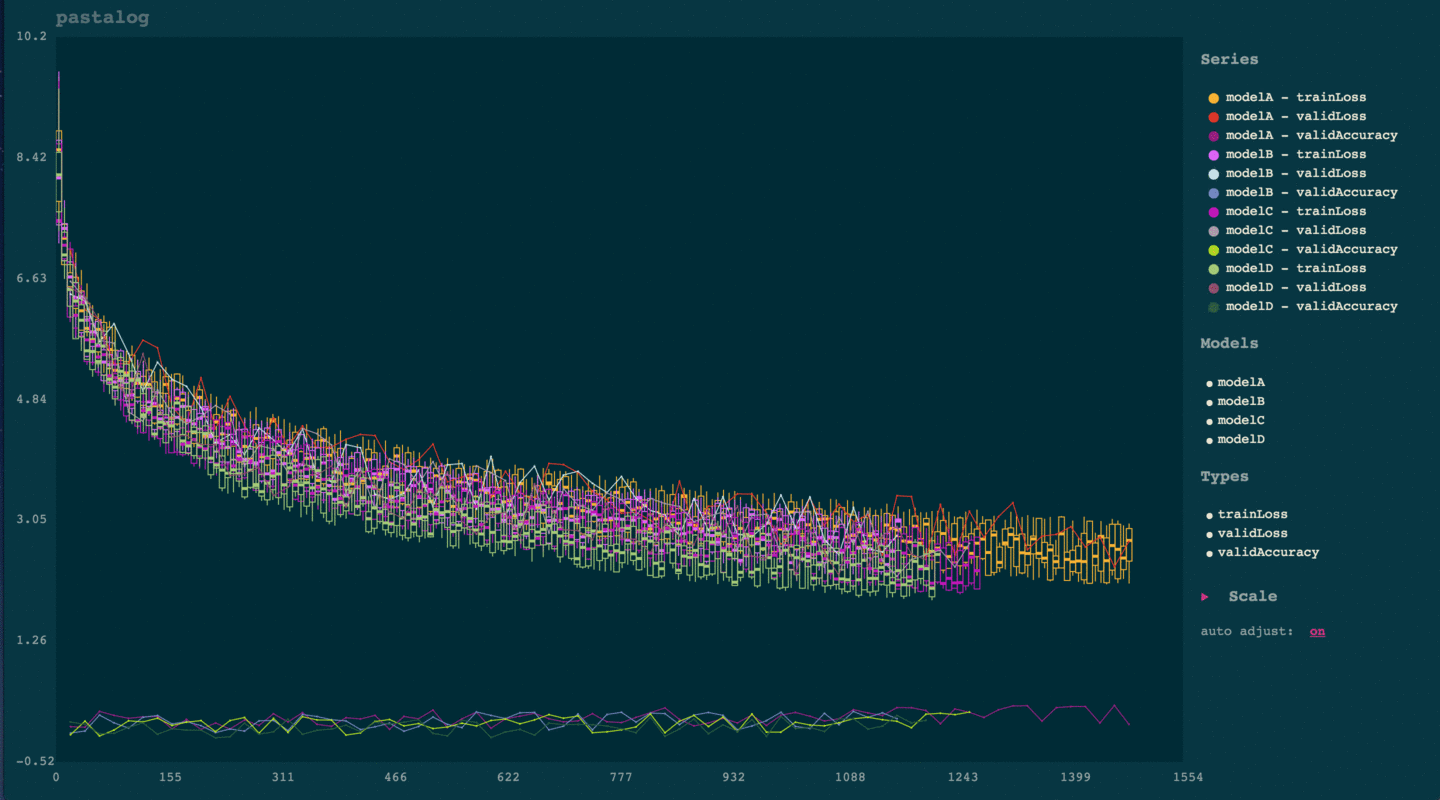Image resolution: width=1440 pixels, height=800 pixels.
Task: Toggle the validLoss type filter
Action: [1253, 533]
